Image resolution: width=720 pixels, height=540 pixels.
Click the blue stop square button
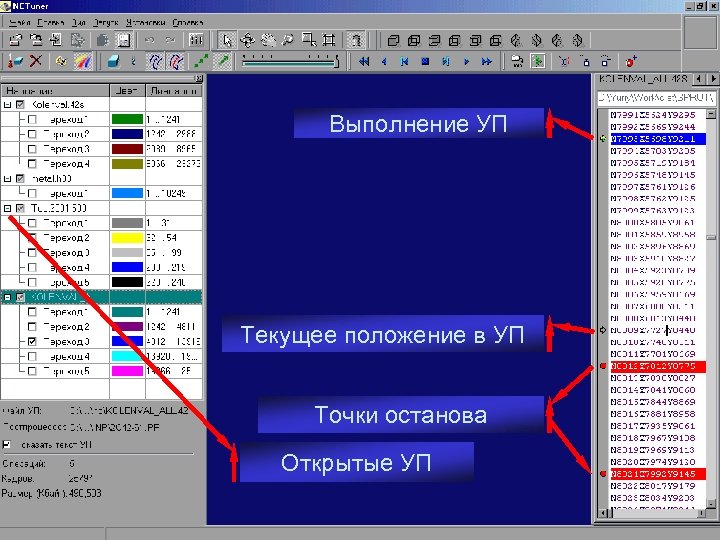[425, 61]
